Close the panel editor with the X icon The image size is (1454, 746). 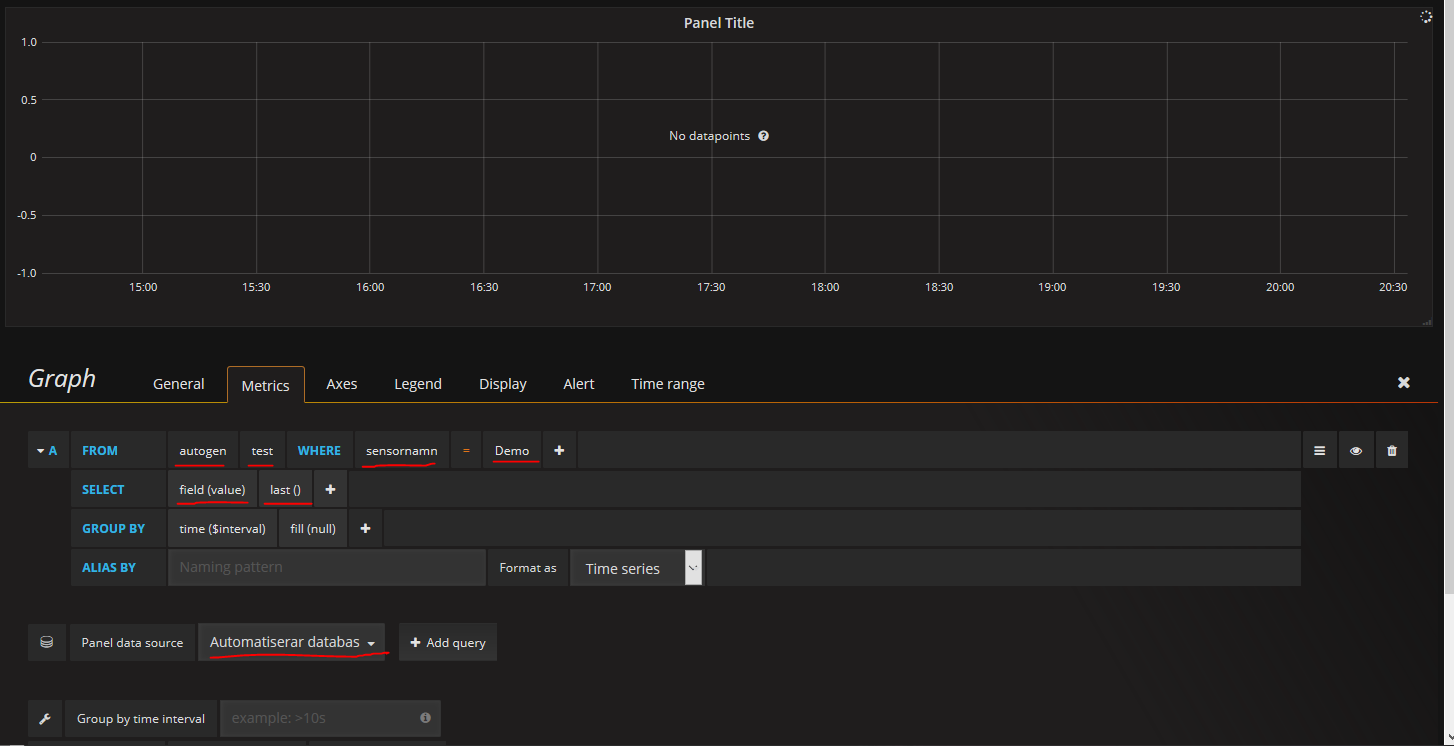(1404, 383)
